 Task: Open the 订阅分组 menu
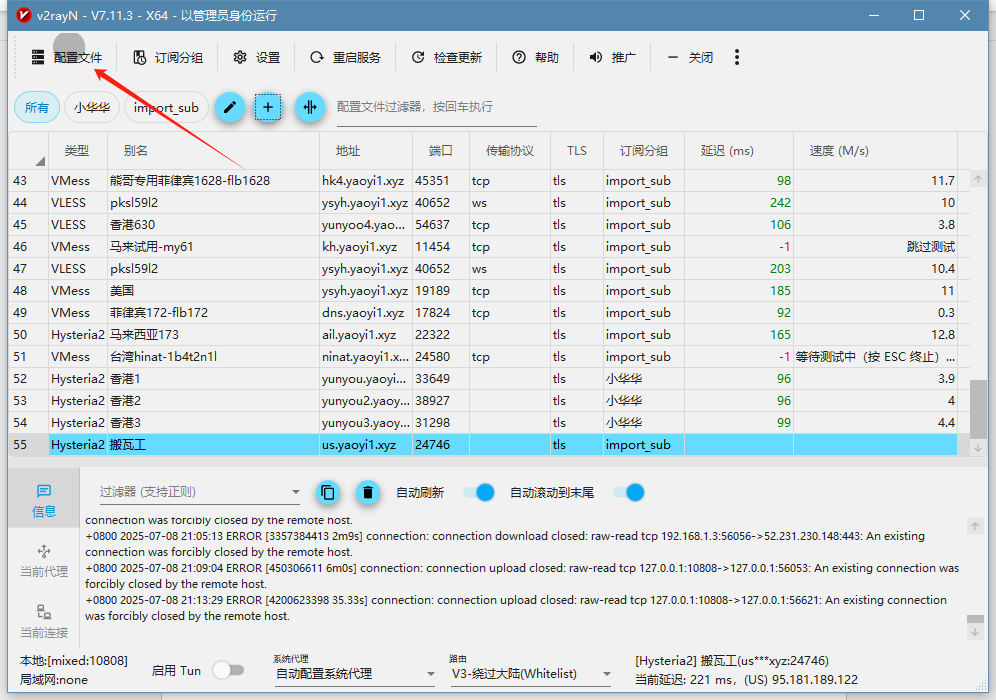coord(168,58)
